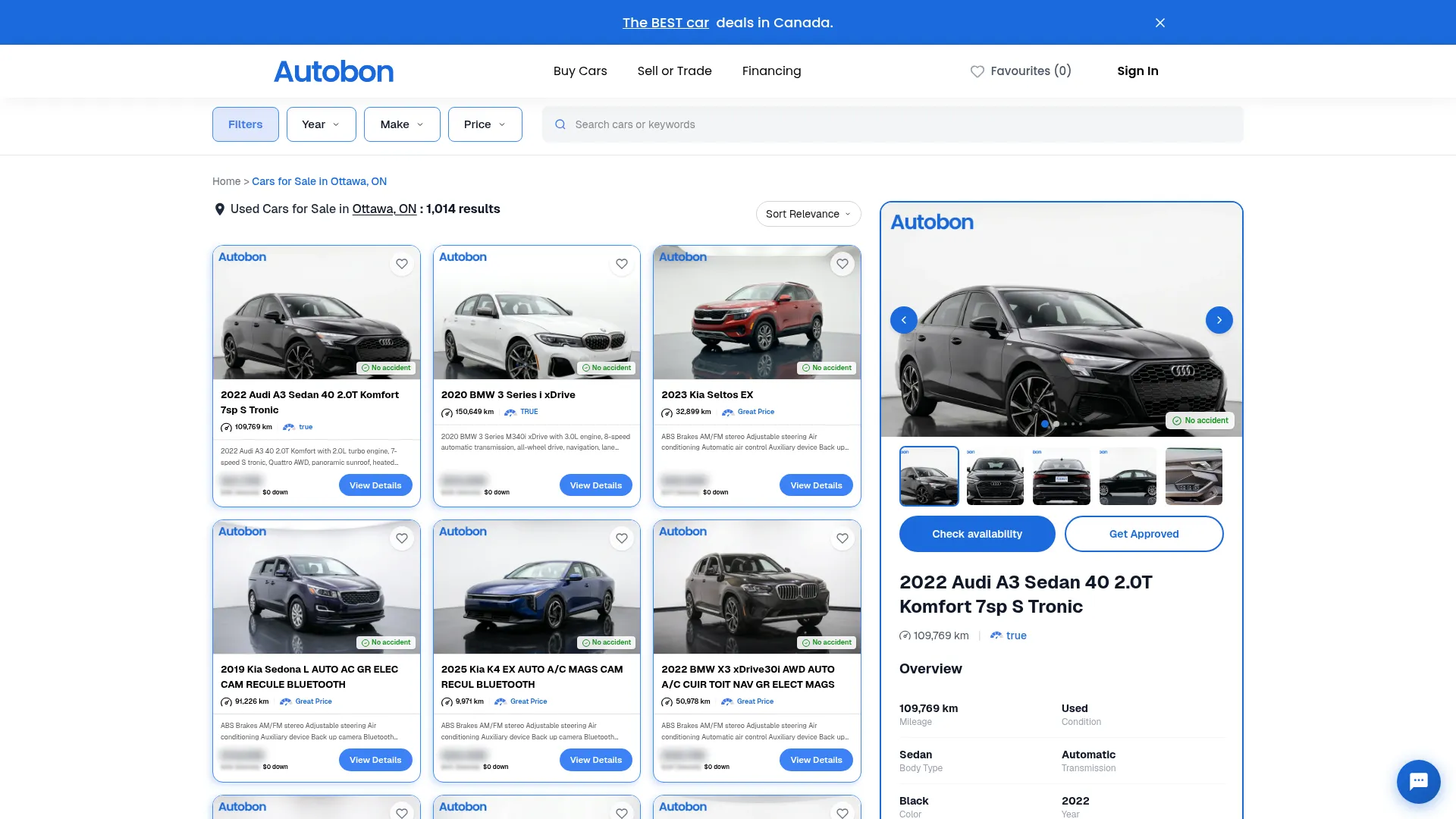Click Great Price badge on Kia K4 card
This screenshot has width=1456, height=819.
520,701
